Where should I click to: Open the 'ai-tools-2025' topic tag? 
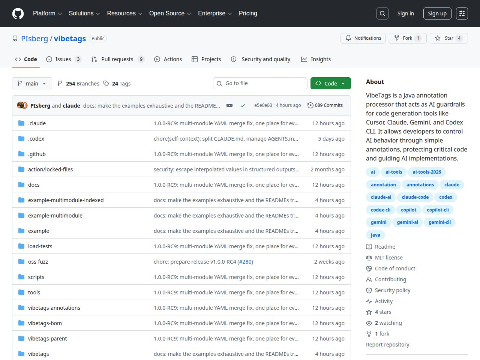point(427,172)
